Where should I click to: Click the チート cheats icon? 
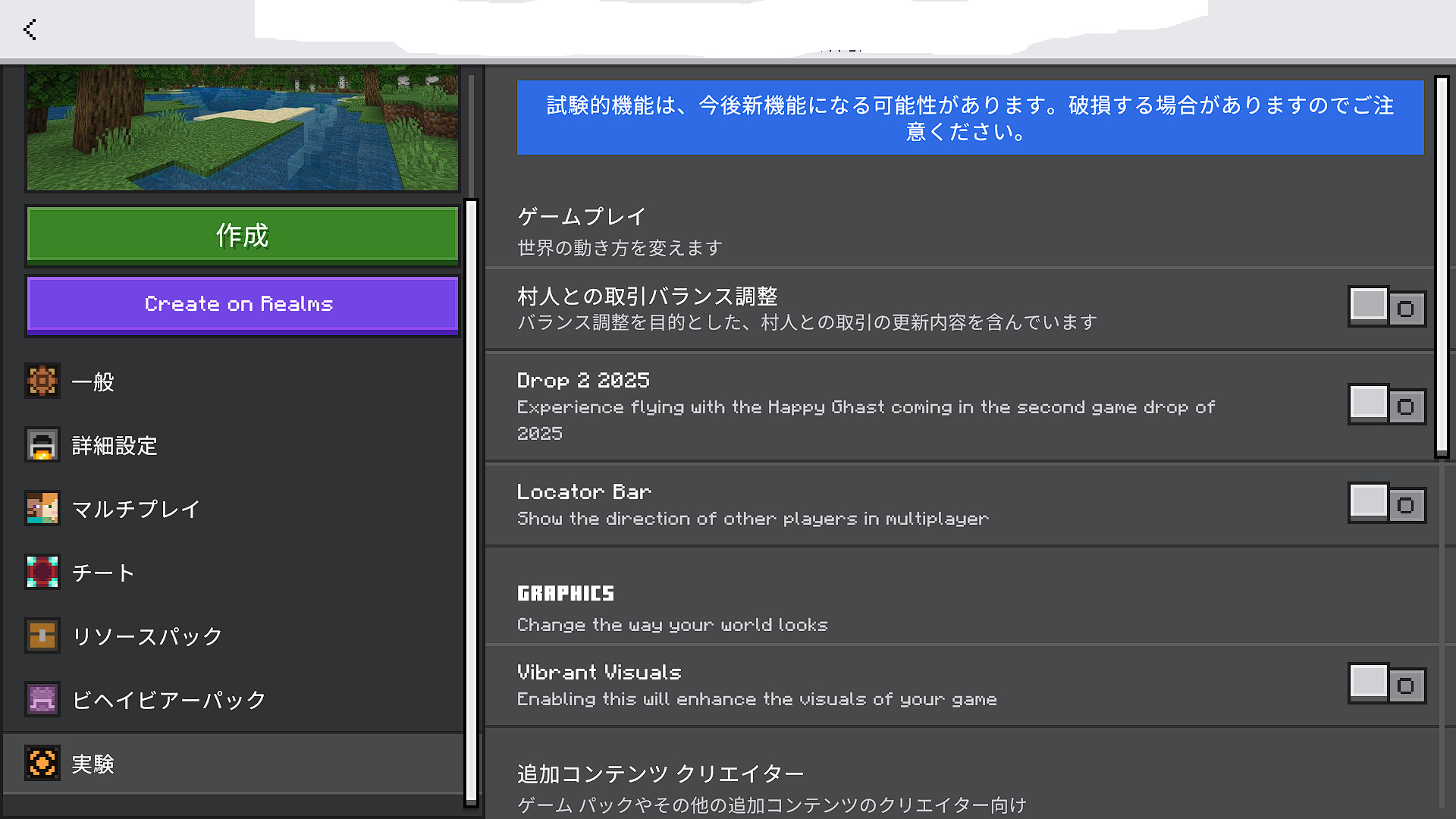(42, 572)
